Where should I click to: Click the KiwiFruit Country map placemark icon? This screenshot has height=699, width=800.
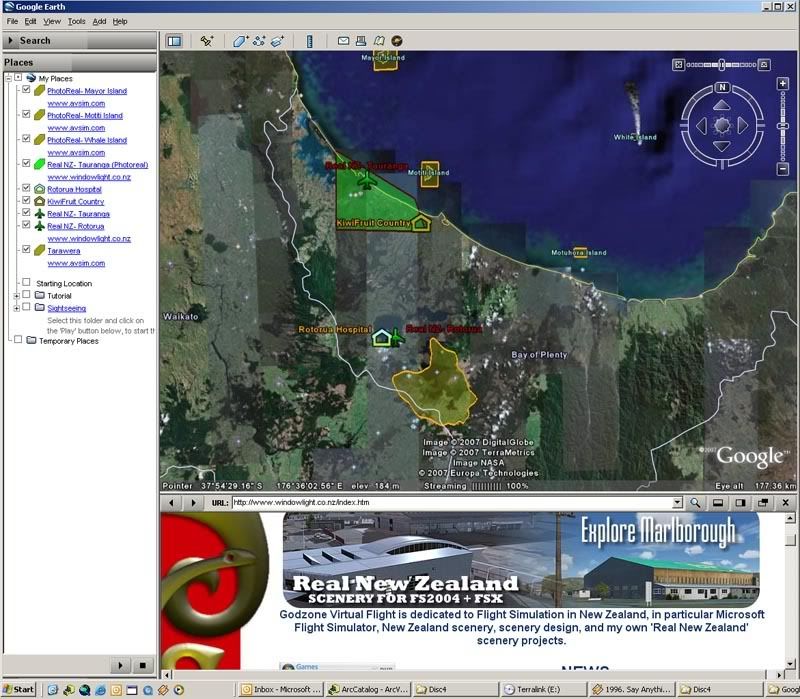[x=421, y=223]
